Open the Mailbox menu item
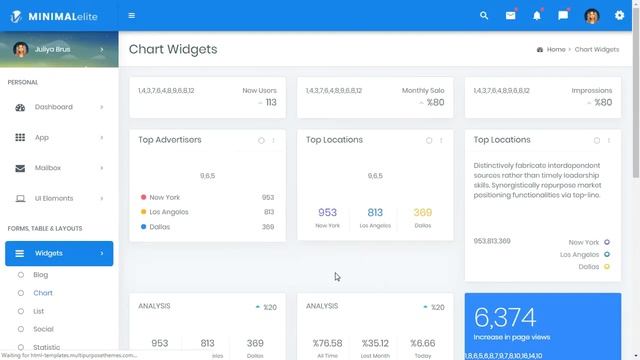 (x=59, y=168)
